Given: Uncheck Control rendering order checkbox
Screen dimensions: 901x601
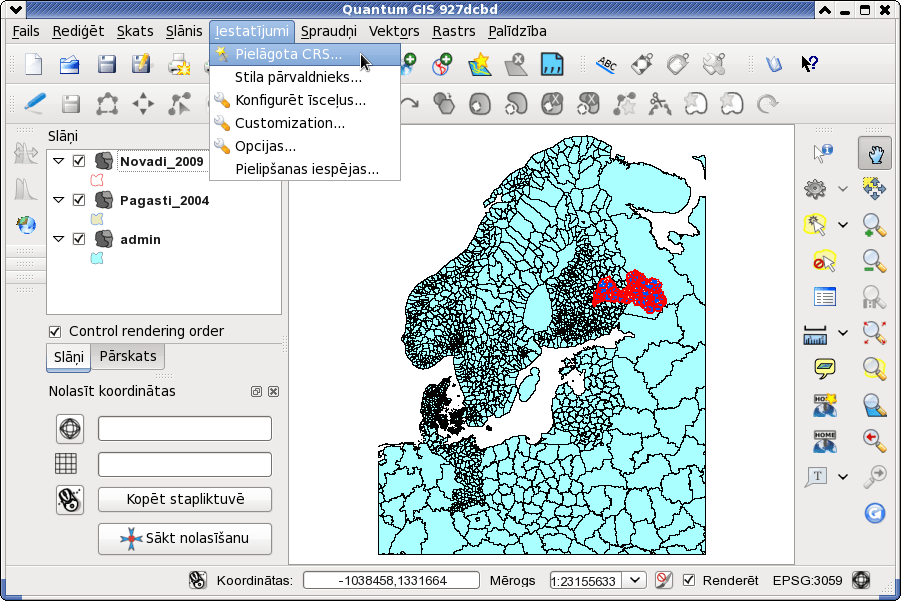Looking at the screenshot, I should (55, 332).
